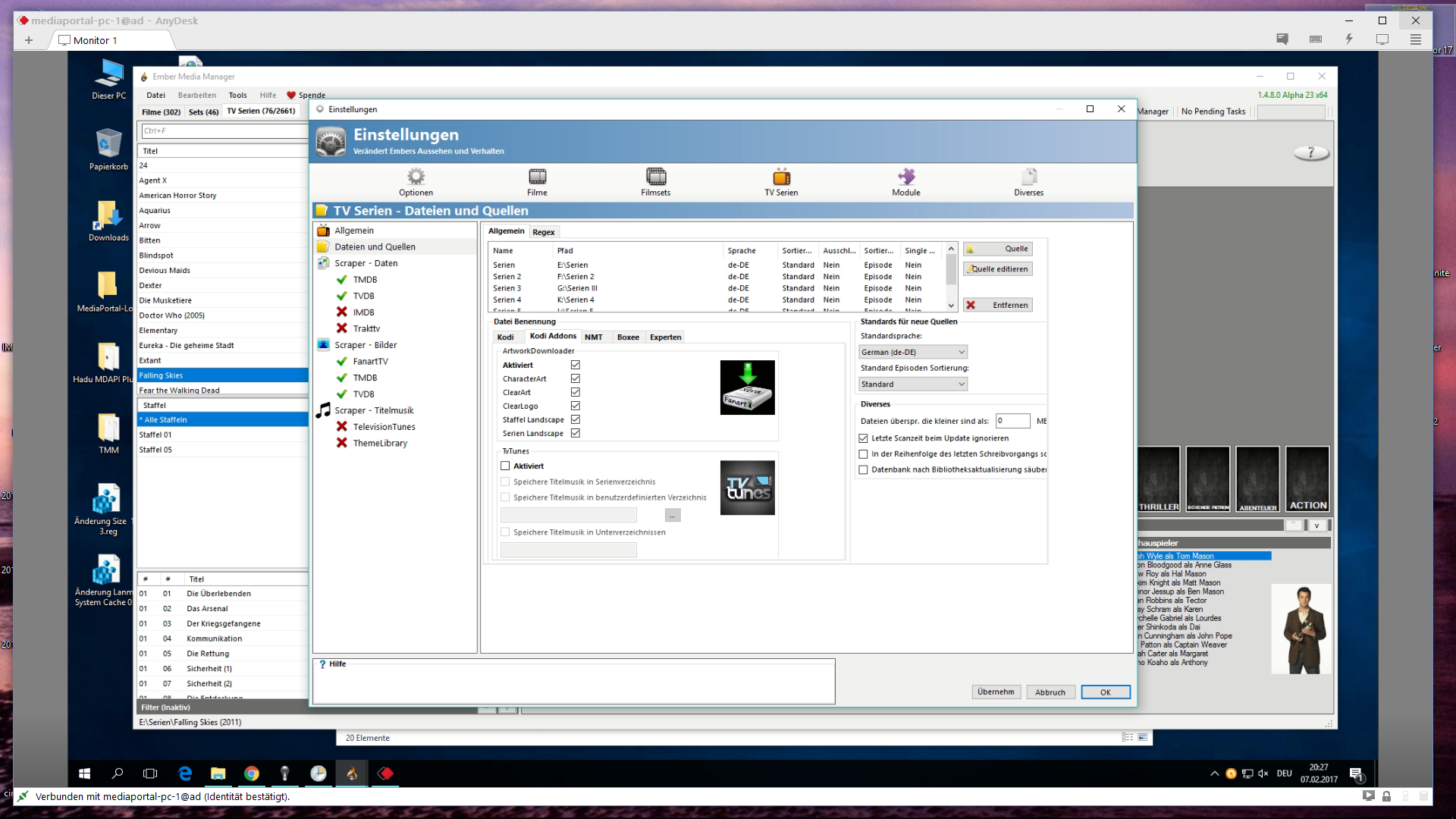1456x819 pixels.
Task: Toggle ArtworkDownloader Aktiviert checkbox
Action: click(x=576, y=365)
